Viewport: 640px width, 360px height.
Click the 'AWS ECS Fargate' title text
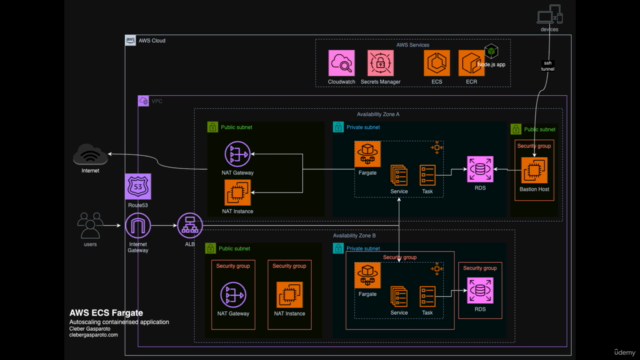(x=106, y=313)
